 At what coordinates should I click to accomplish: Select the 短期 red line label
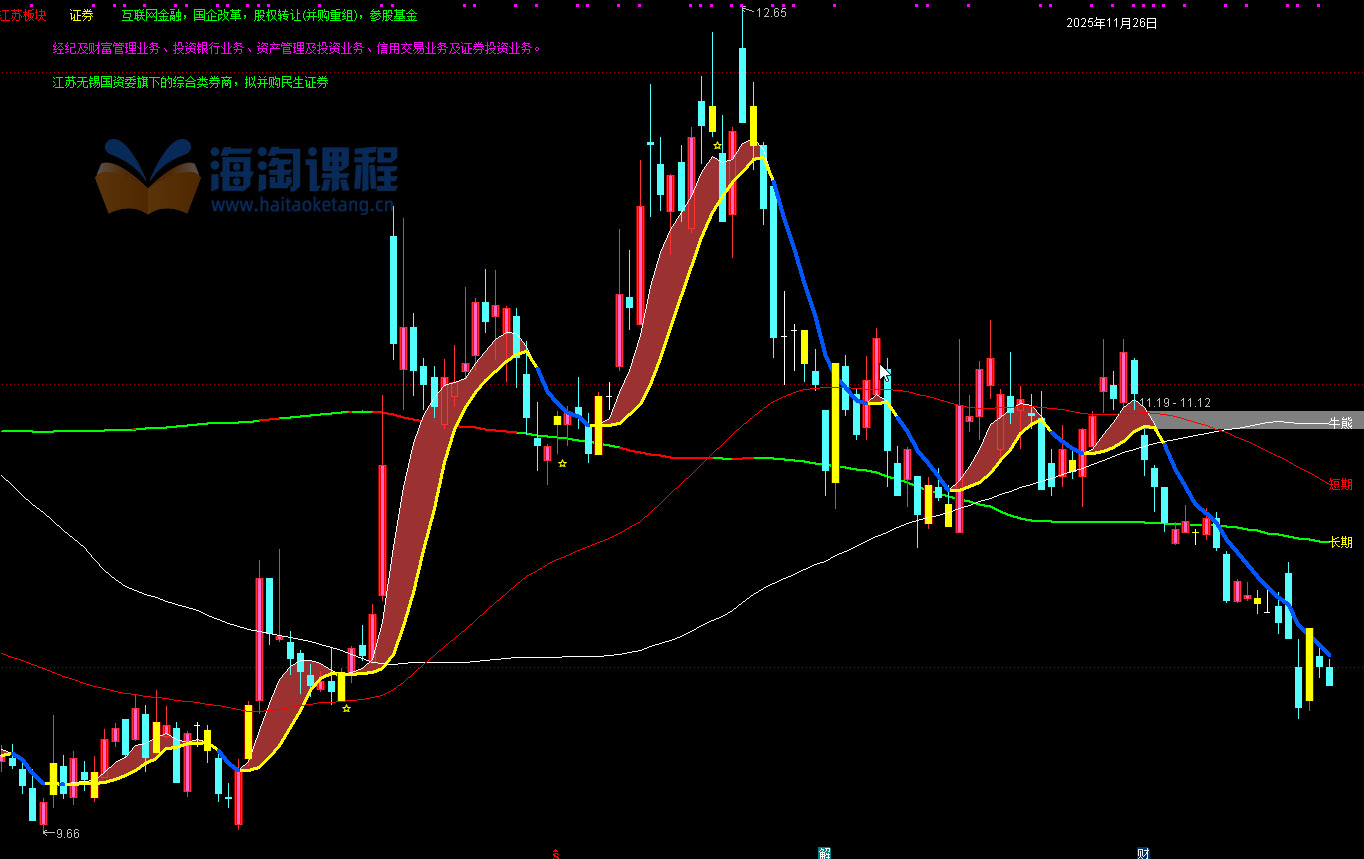1340,484
